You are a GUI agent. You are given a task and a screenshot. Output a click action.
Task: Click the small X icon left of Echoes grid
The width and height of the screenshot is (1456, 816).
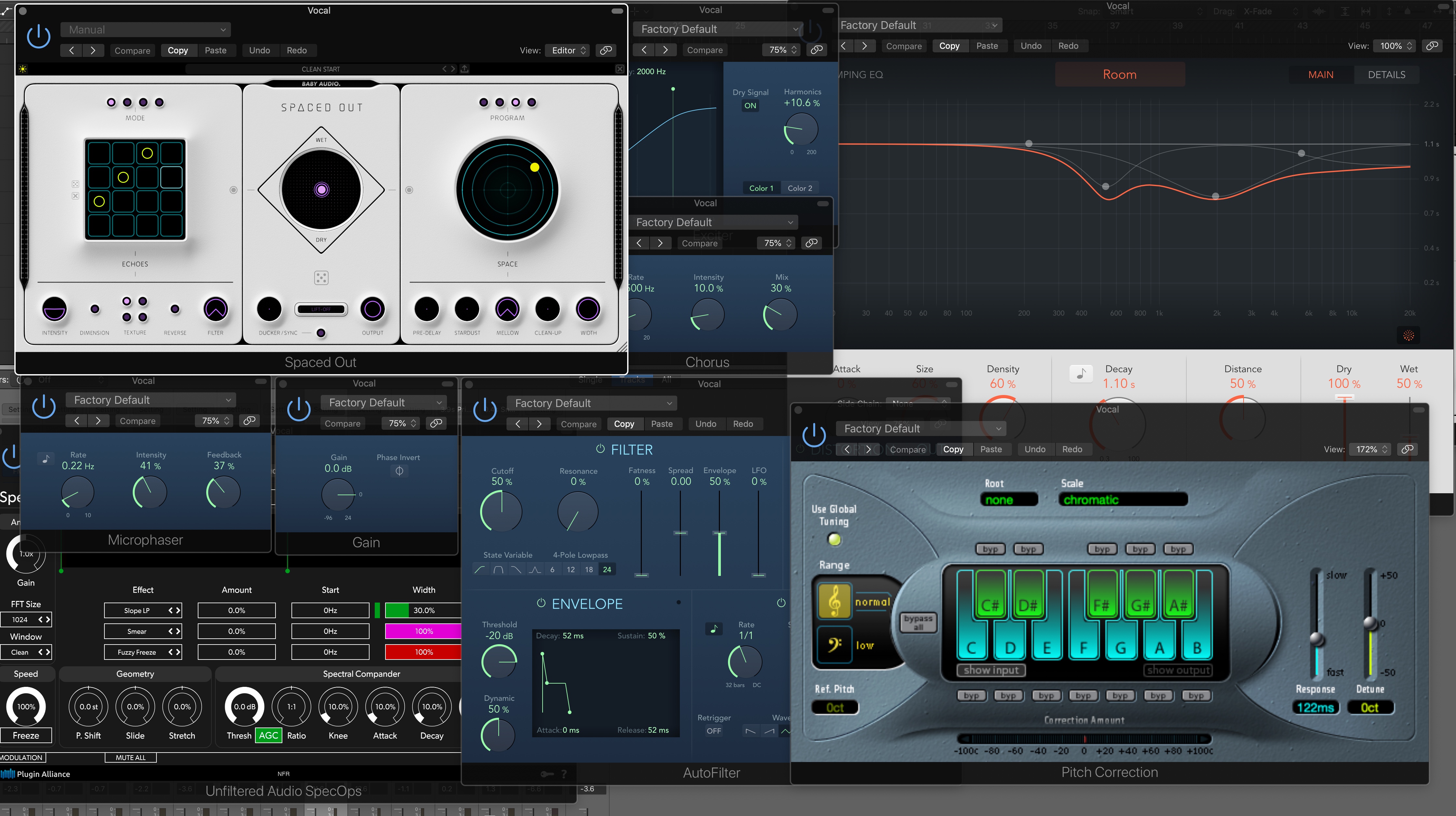tap(75, 196)
